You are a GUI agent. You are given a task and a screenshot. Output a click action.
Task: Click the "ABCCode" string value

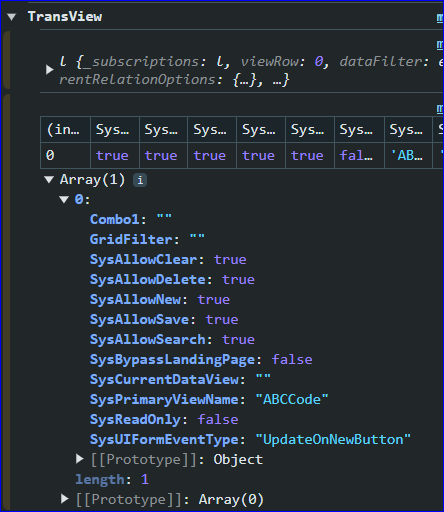click(x=292, y=399)
